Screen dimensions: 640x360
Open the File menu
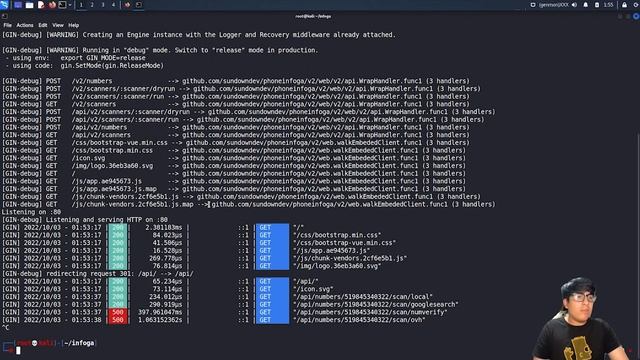pos(7,25)
